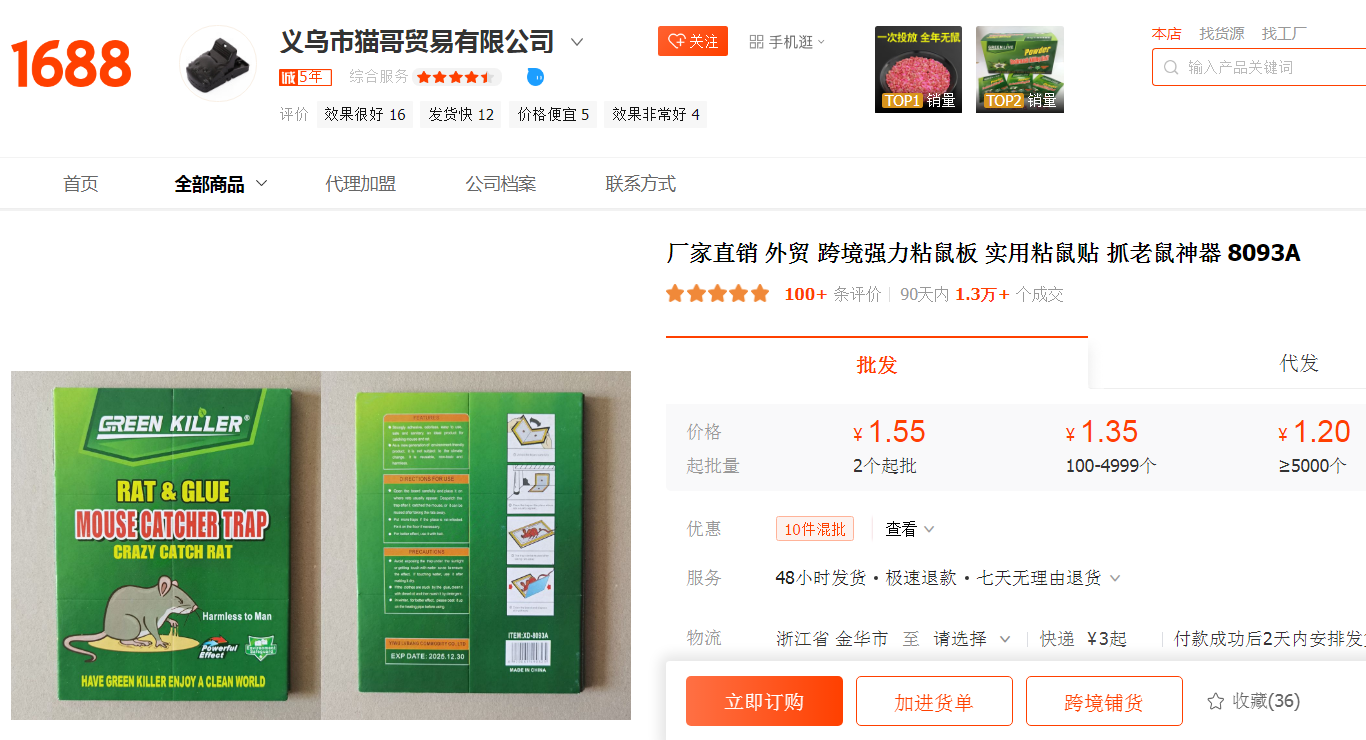The image size is (1366, 740).
Task: Open the 全部商品 menu
Action: tap(210, 184)
